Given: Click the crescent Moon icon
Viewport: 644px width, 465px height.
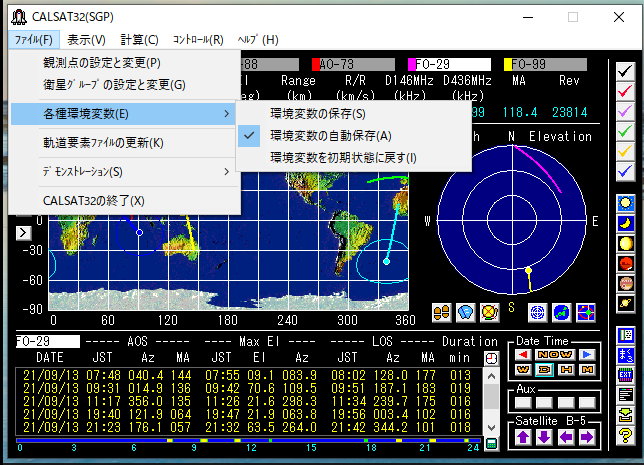Looking at the screenshot, I should [626, 223].
